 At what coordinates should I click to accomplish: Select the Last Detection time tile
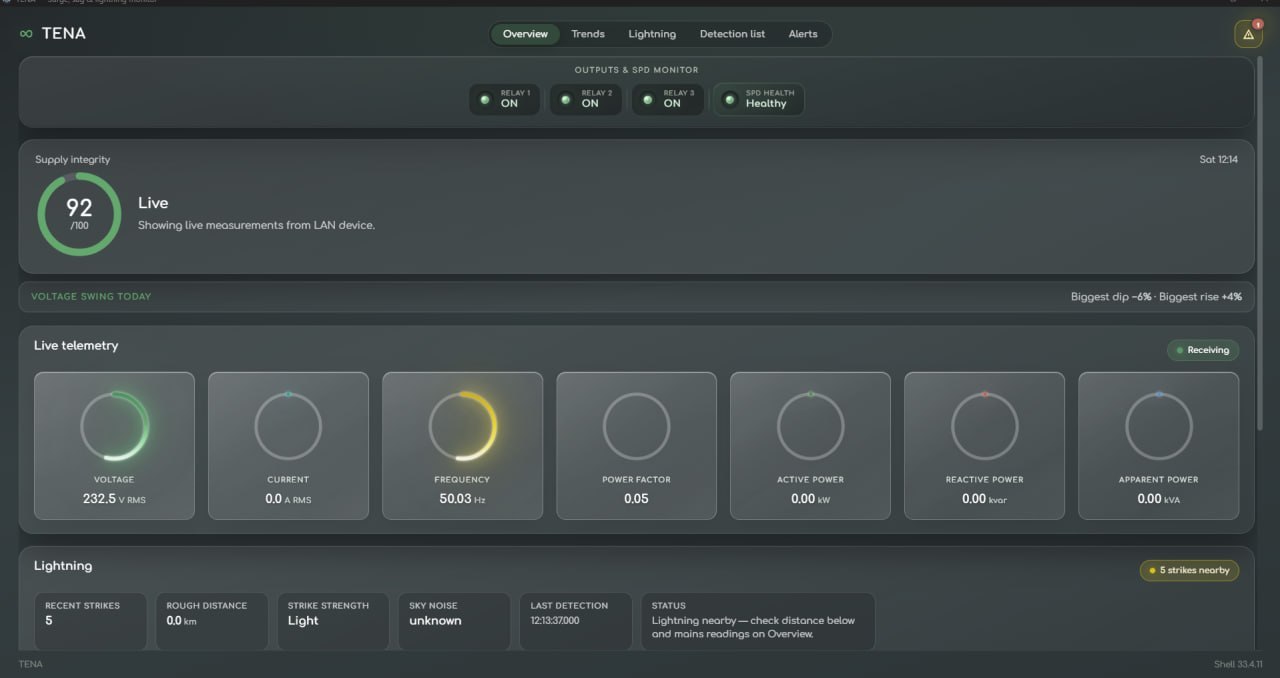pyautogui.click(x=575, y=621)
